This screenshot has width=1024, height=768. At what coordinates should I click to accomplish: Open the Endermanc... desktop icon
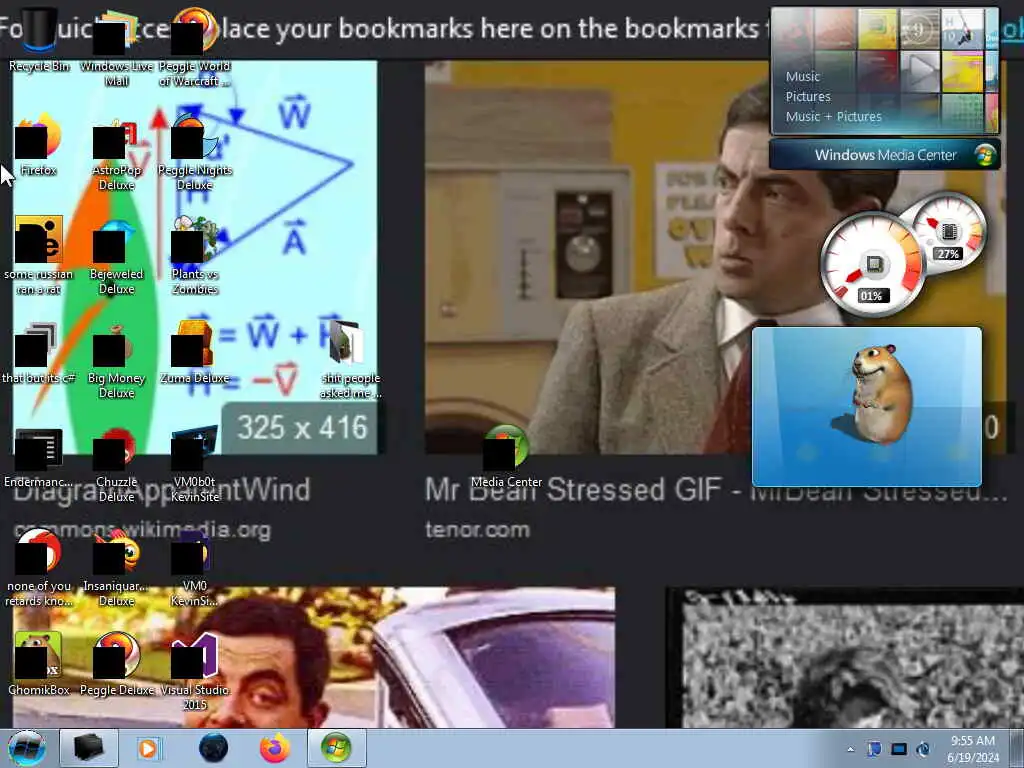tap(39, 457)
